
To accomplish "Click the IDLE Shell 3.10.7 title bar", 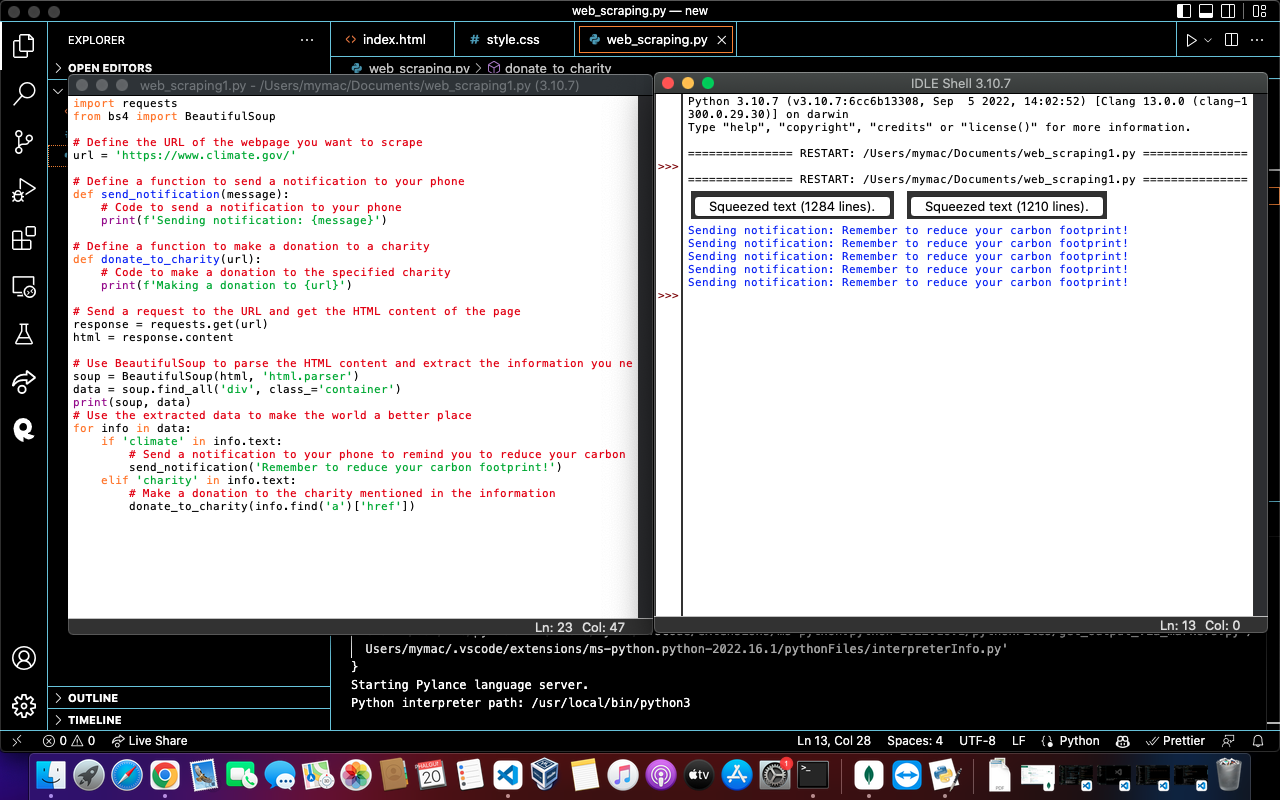I will click(960, 83).
